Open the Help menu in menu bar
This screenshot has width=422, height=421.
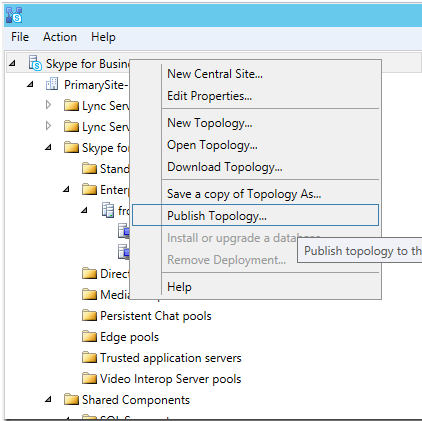tap(103, 37)
